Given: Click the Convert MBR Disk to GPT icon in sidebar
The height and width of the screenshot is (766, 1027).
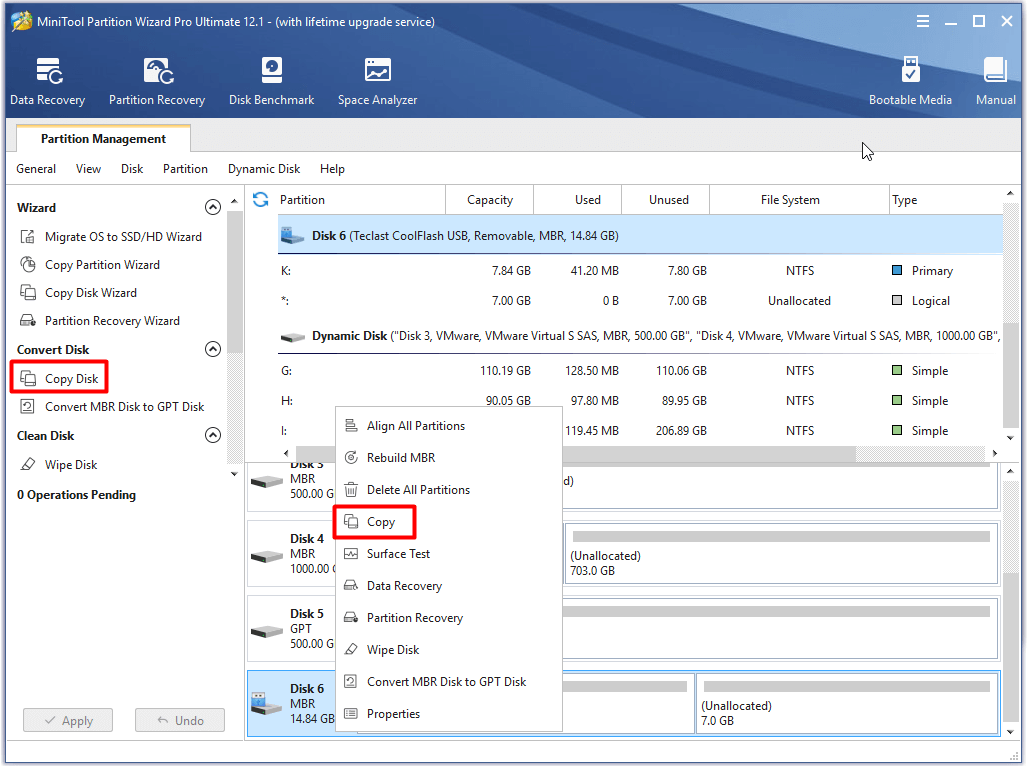Looking at the screenshot, I should coord(28,407).
